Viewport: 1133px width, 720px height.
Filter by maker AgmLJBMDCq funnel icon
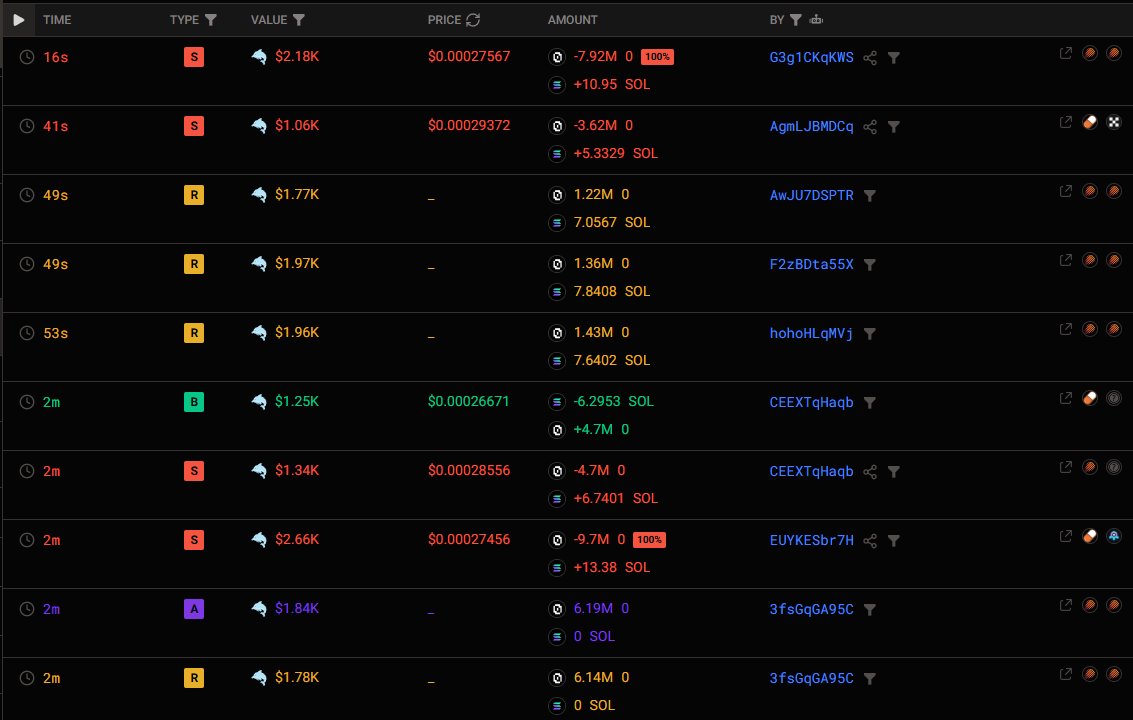pyautogui.click(x=894, y=127)
